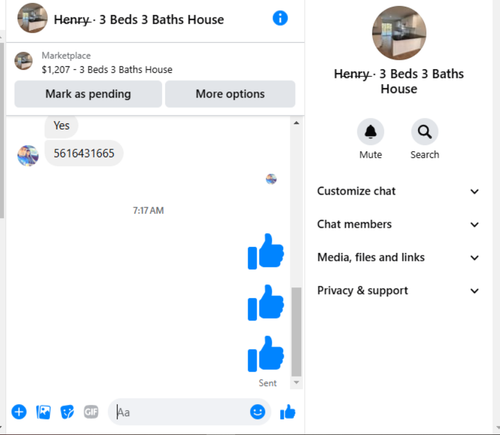Screen dimensions: 500x435
Task: Mark the listing as pending
Action: 88,94
